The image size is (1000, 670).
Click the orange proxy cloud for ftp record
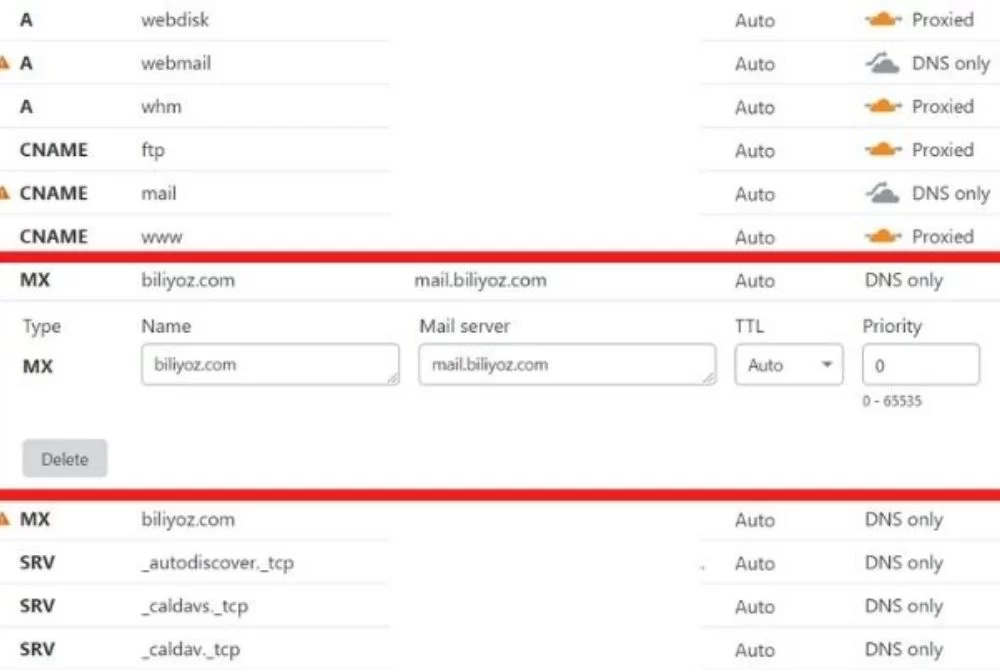[x=883, y=150]
